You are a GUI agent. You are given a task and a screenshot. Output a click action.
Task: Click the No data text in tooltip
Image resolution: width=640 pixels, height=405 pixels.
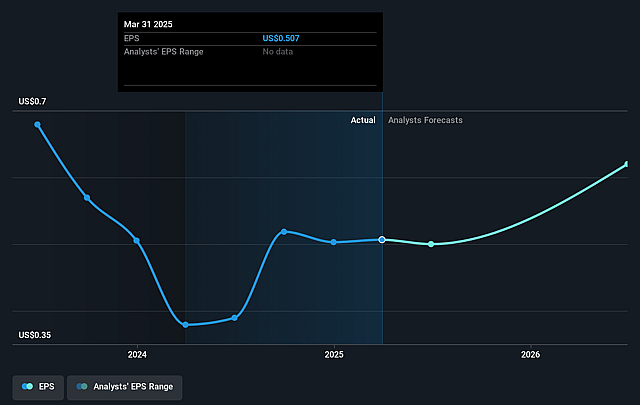coord(278,52)
